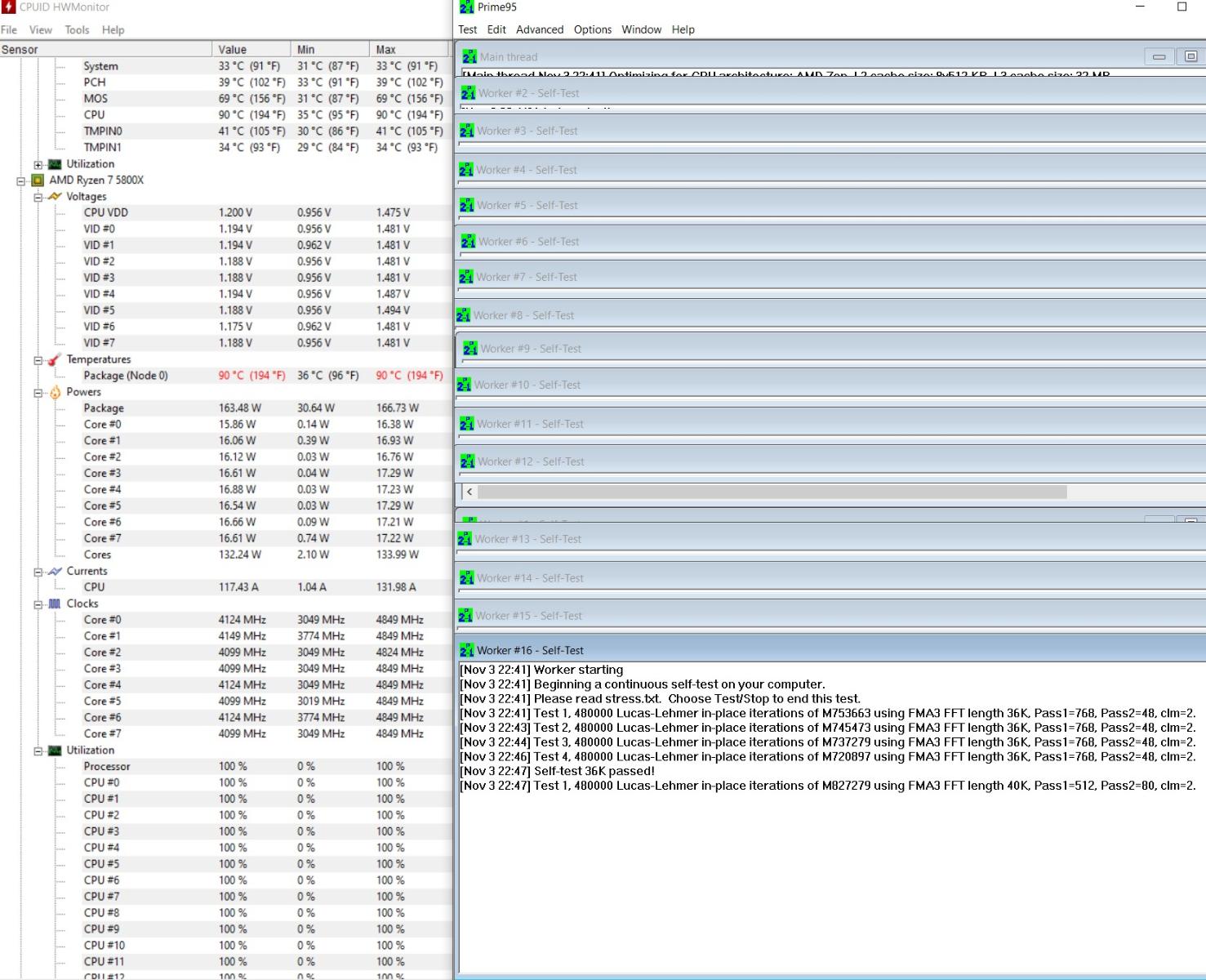The image size is (1206, 980).
Task: Click the Value column header
Action: tap(251, 49)
